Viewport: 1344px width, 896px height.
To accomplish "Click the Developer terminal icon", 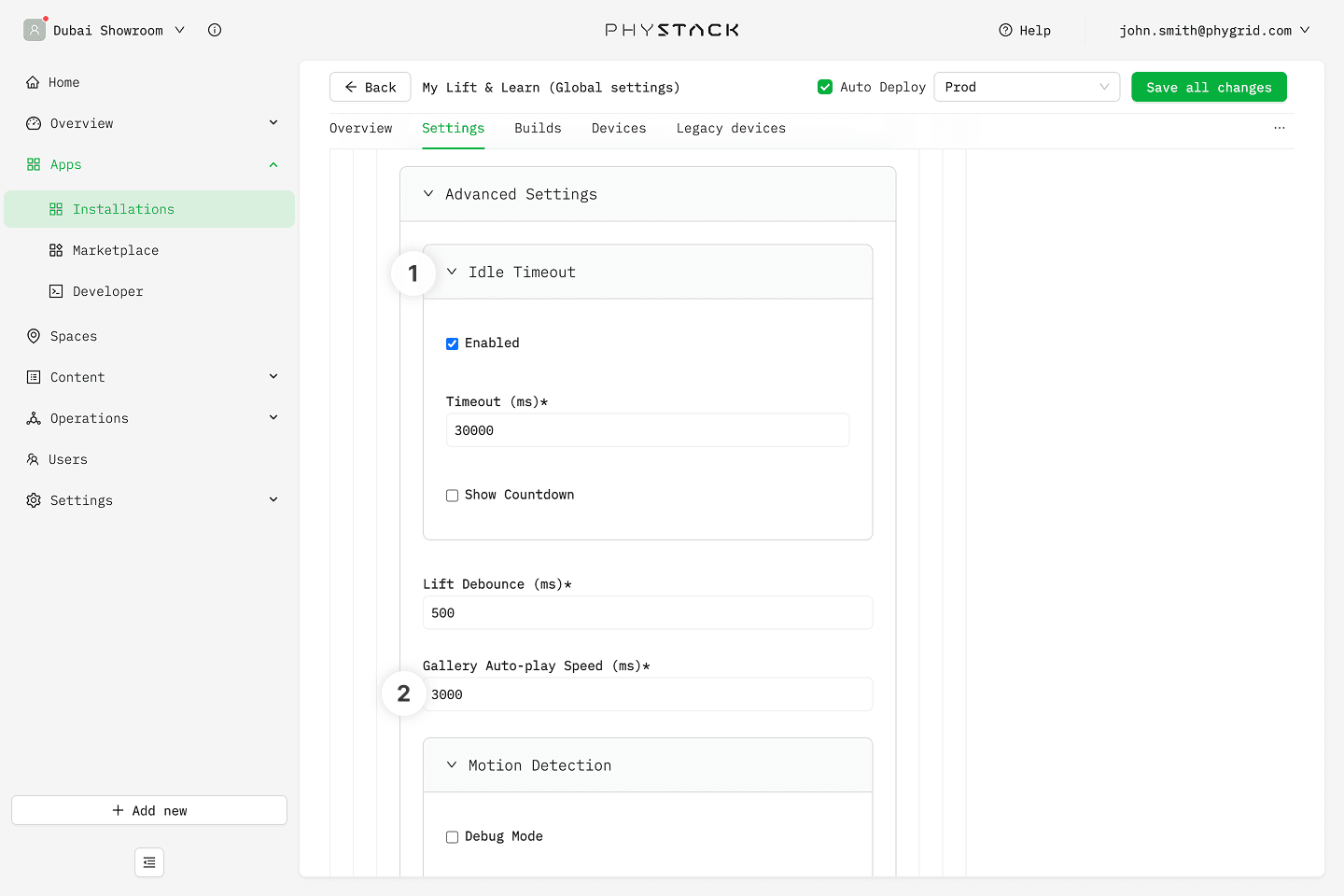I will pos(56,291).
